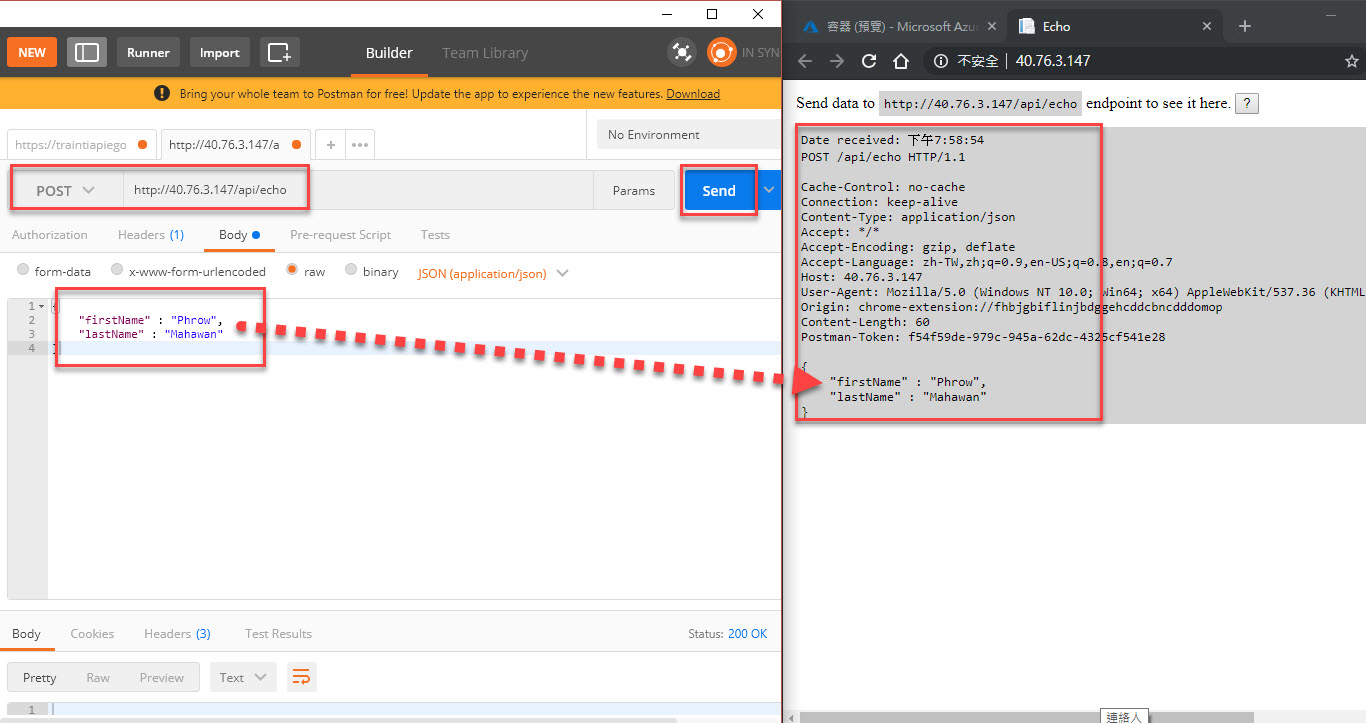Click the ? button on Echo page

click(x=1247, y=104)
